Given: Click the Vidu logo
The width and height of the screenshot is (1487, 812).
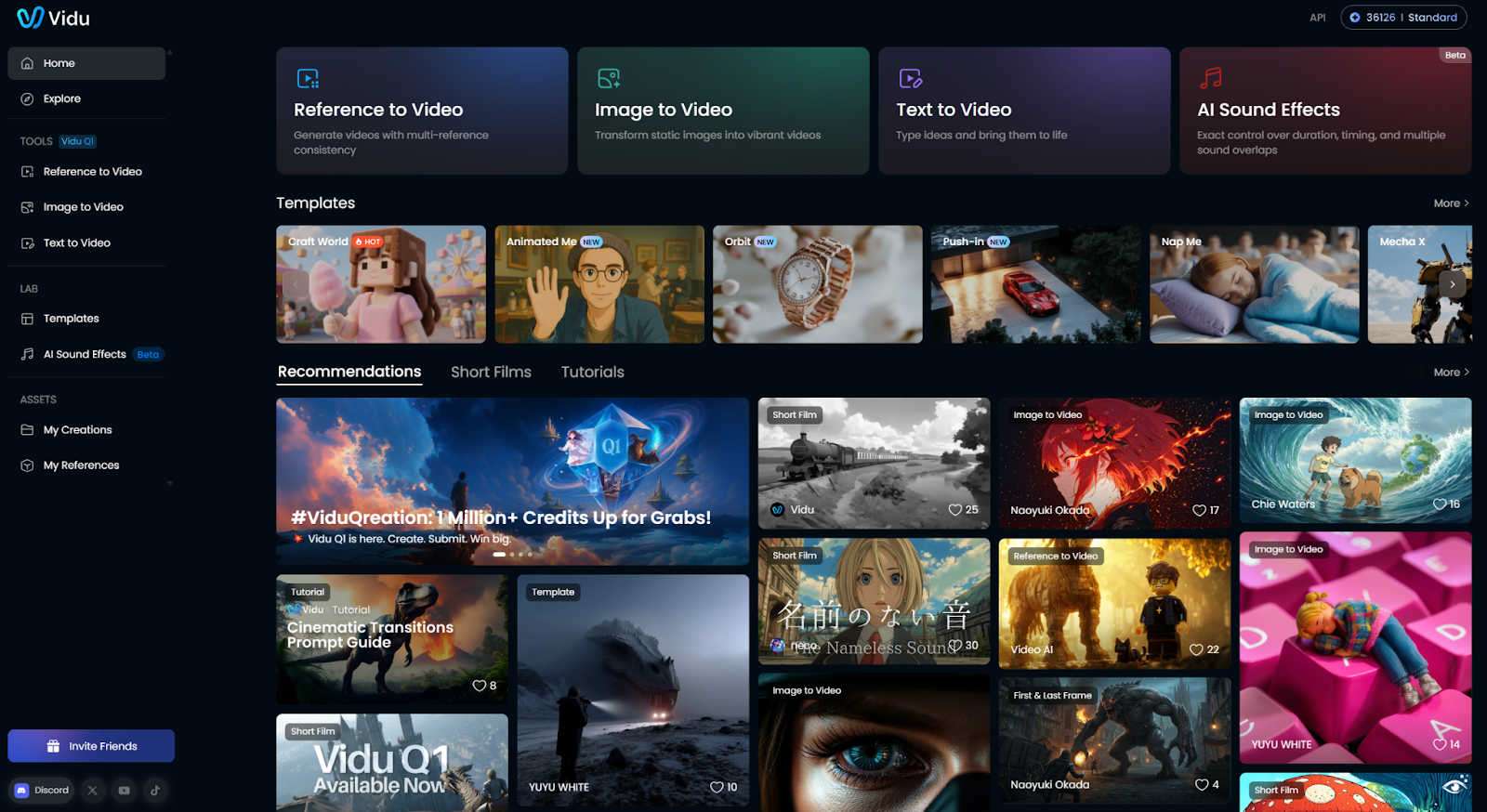Looking at the screenshot, I should (x=53, y=18).
